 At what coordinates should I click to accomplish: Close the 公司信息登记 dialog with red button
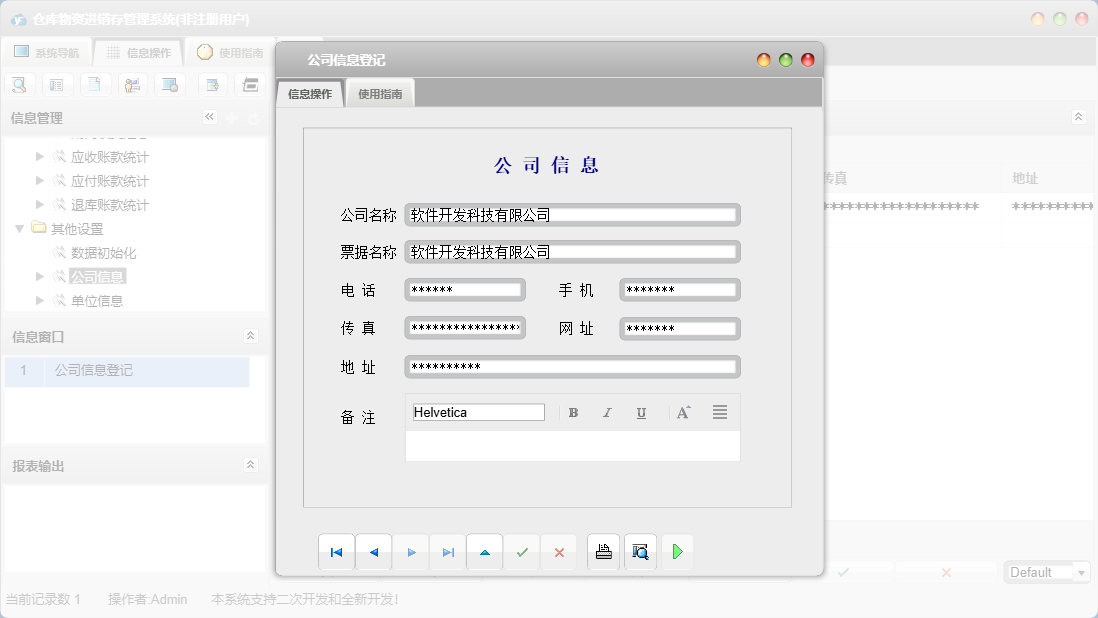[807, 60]
